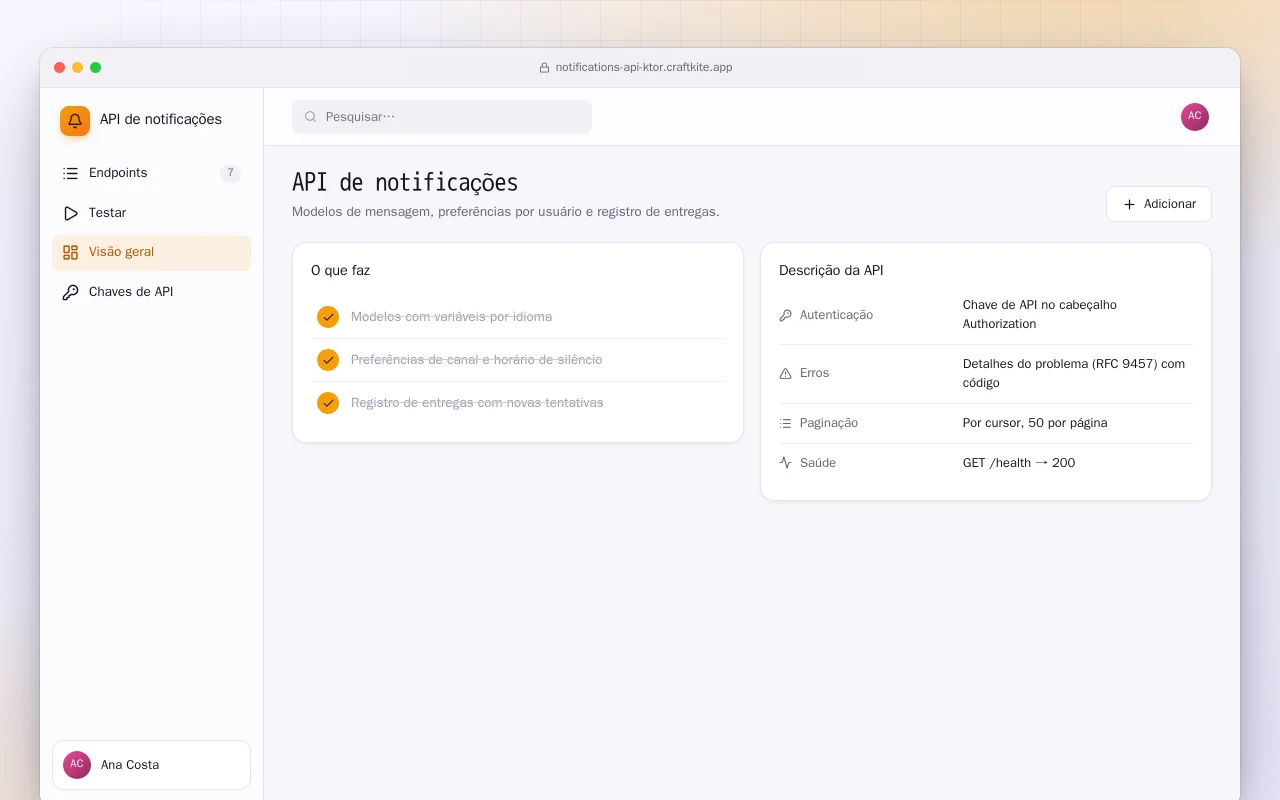Click the 'Paginação' label
This screenshot has height=800, width=1280.
pos(829,423)
